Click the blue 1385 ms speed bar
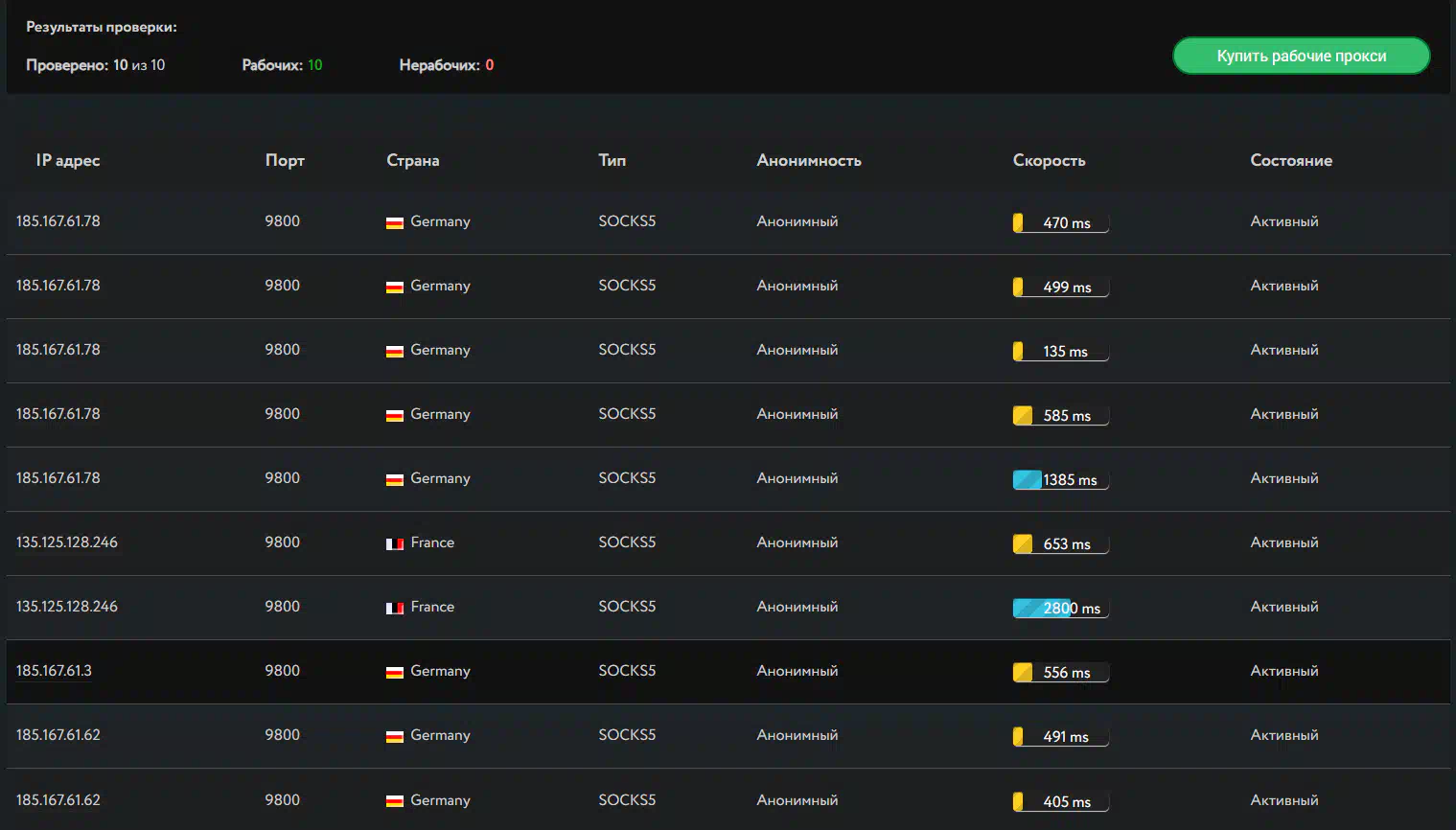 [x=1061, y=479]
